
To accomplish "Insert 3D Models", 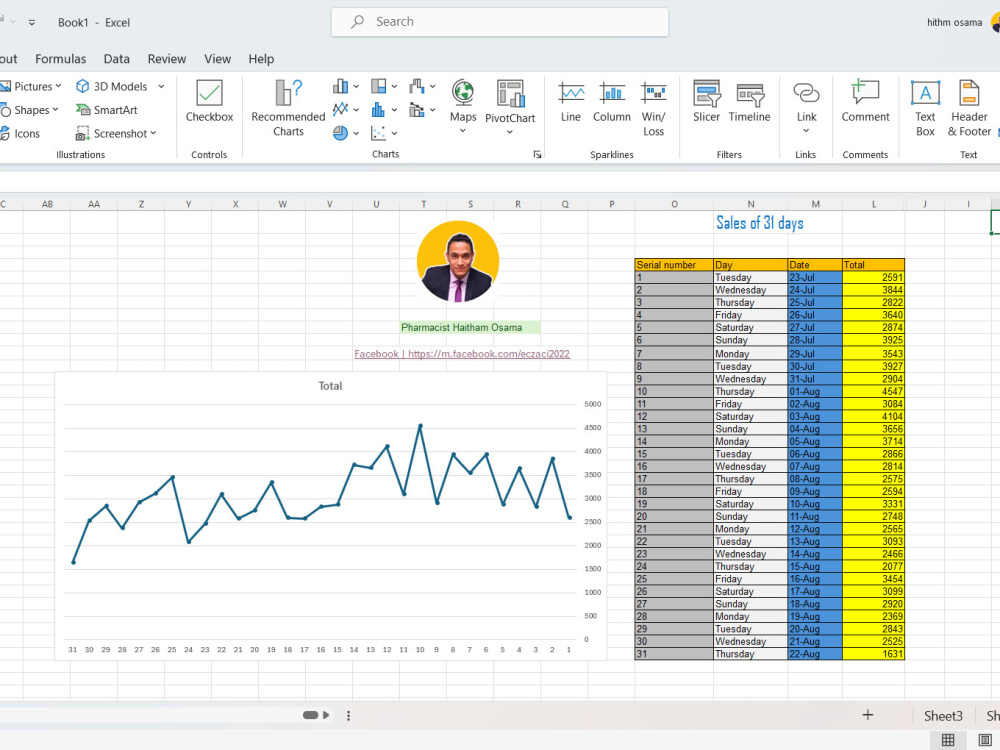I will 112,86.
